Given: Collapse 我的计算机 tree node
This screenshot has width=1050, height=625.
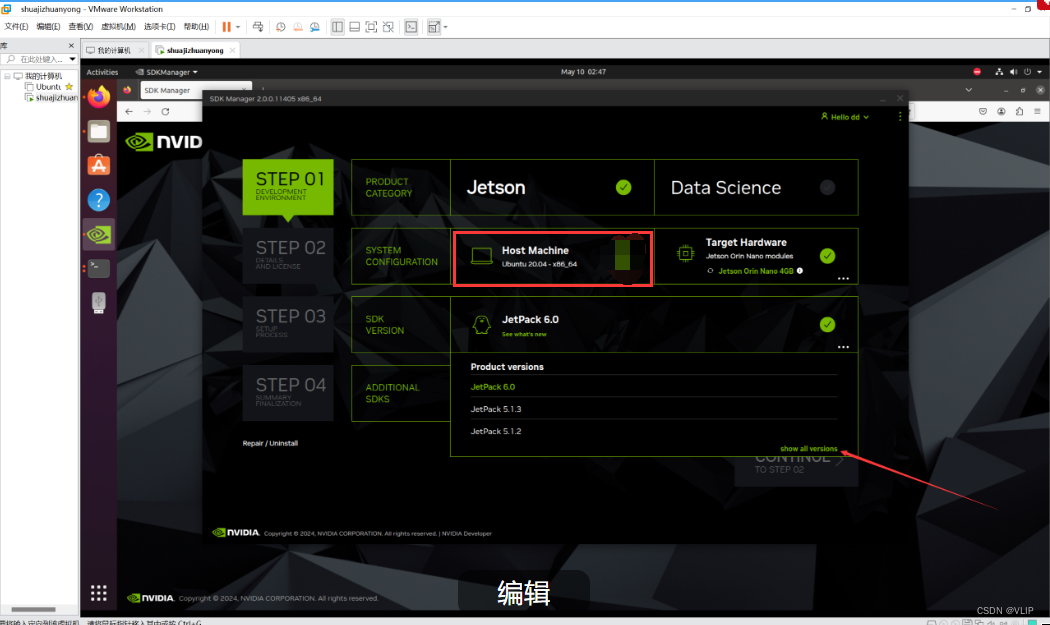Looking at the screenshot, I should coord(7,76).
